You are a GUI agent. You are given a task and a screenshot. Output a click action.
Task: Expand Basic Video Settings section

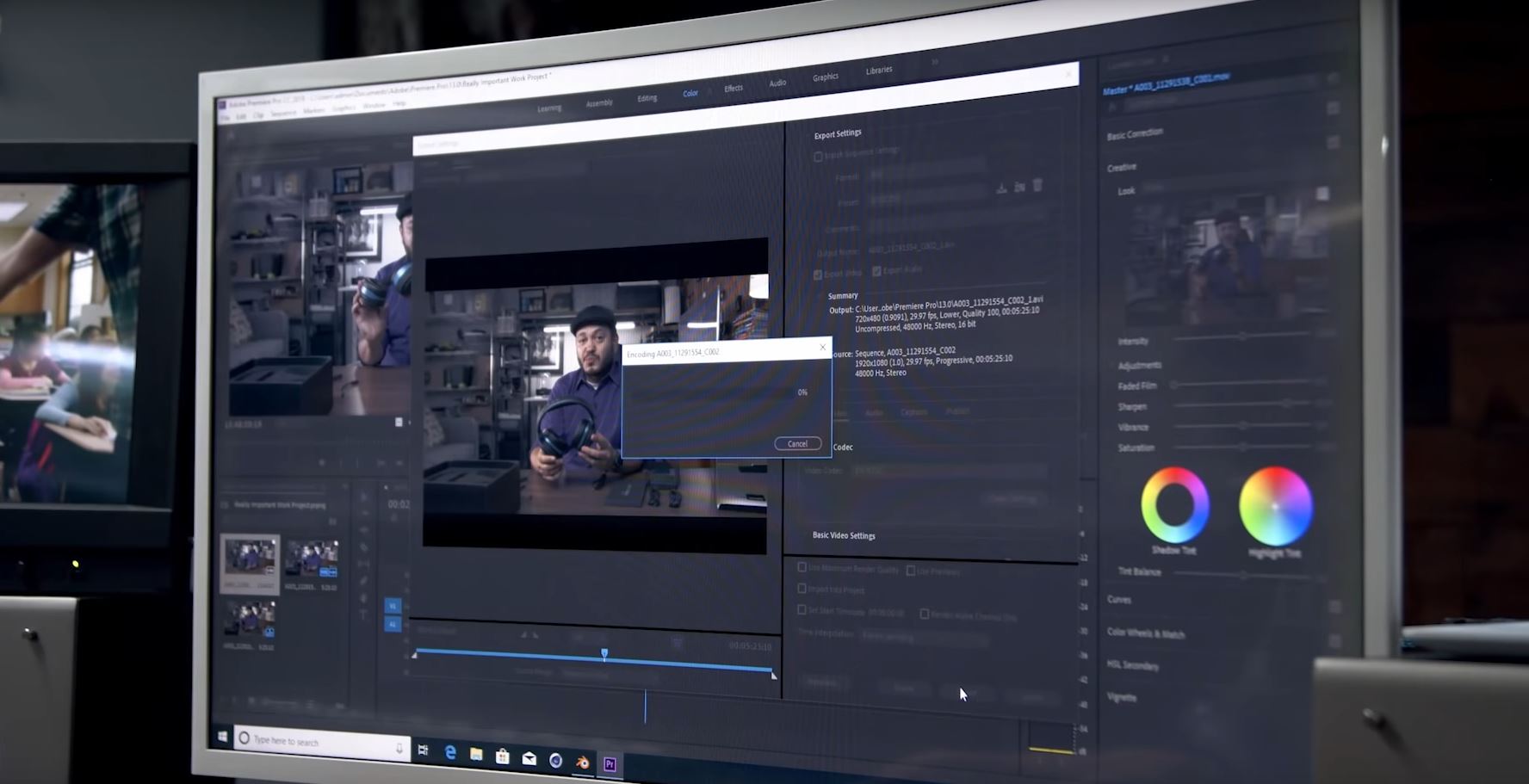[844, 535]
